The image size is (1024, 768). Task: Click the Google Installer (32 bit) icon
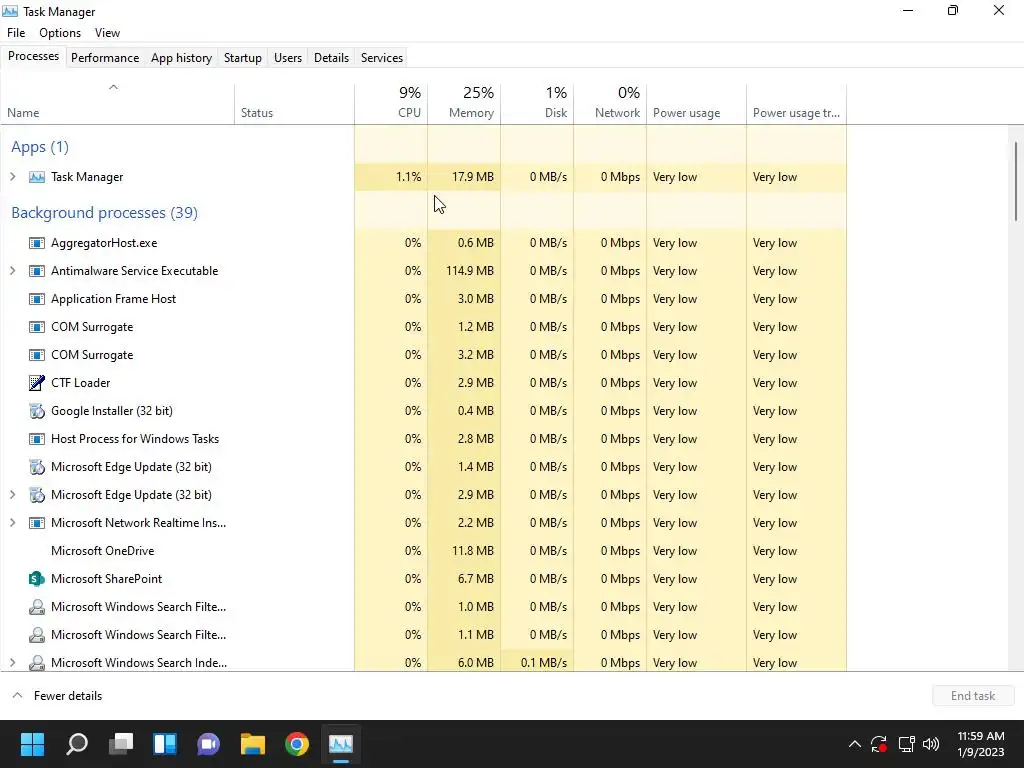37,411
